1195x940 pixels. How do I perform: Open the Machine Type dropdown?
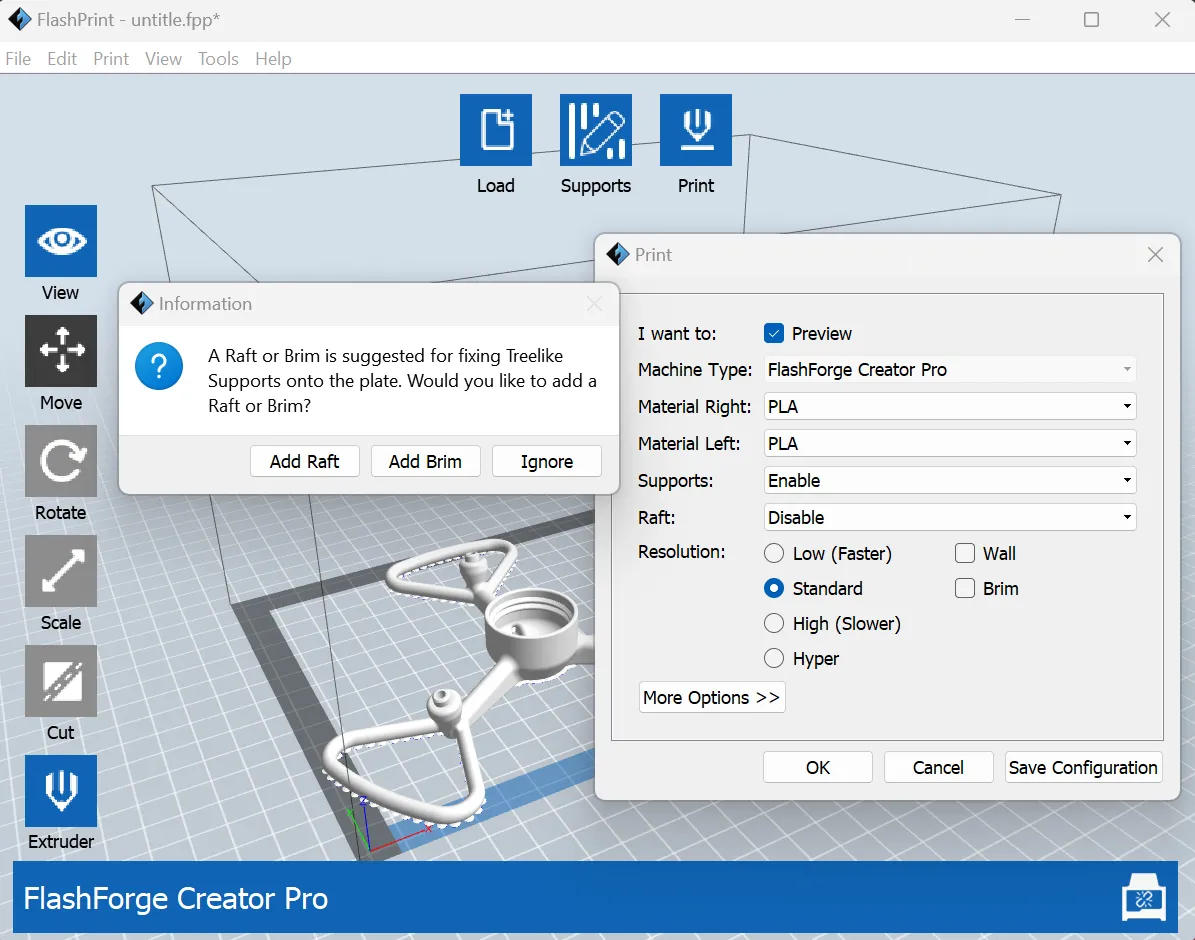(x=950, y=370)
